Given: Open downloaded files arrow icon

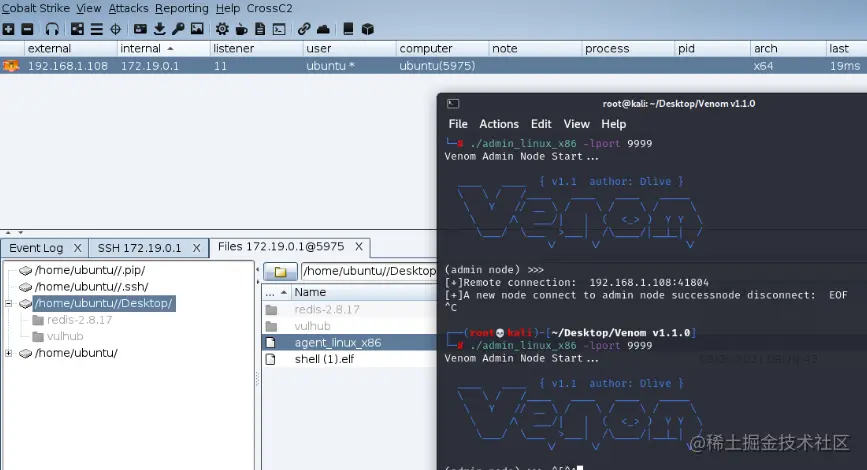Looking at the screenshot, I should [160, 29].
